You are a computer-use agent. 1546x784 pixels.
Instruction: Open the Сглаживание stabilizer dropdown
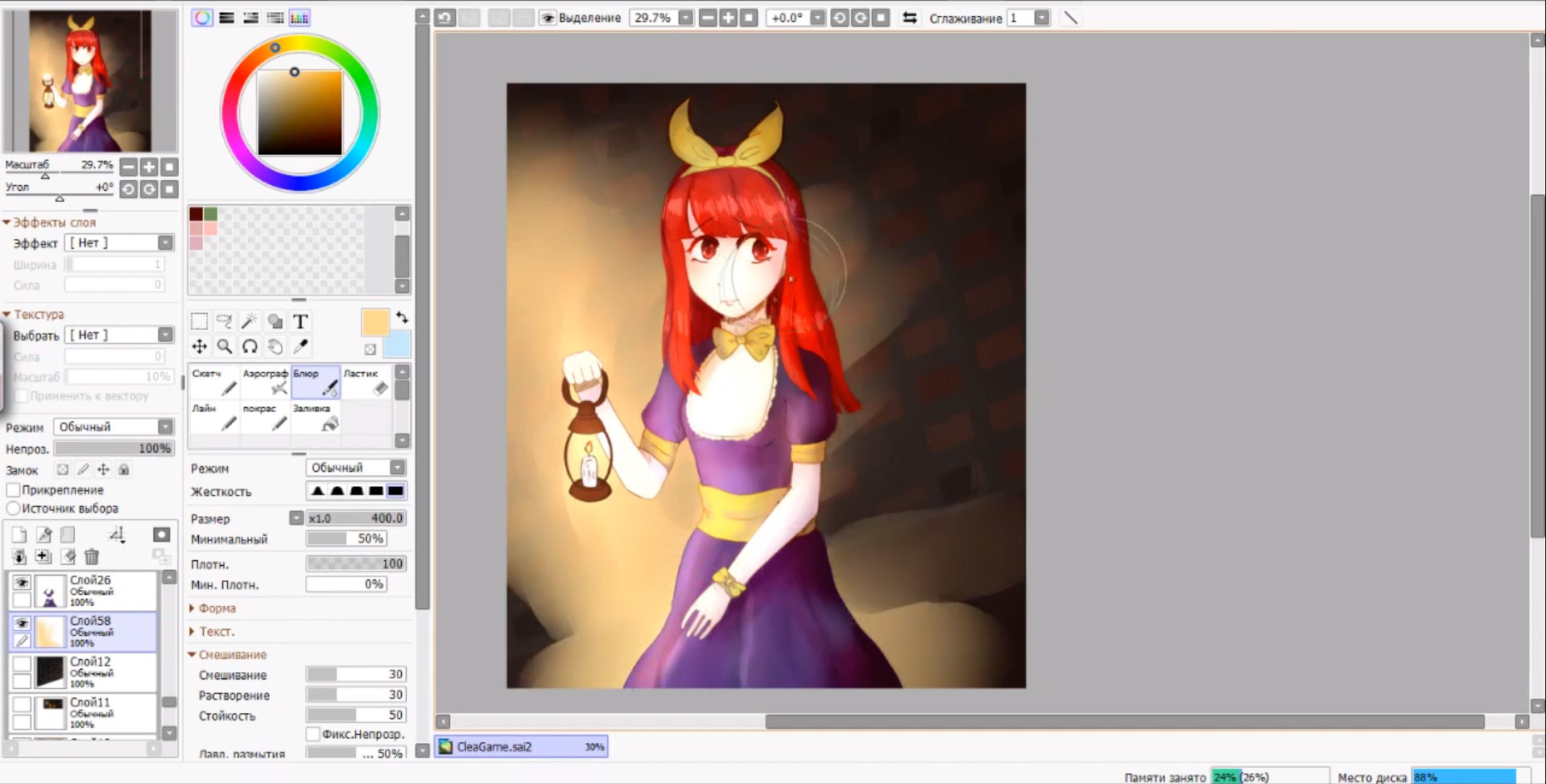tap(1042, 18)
